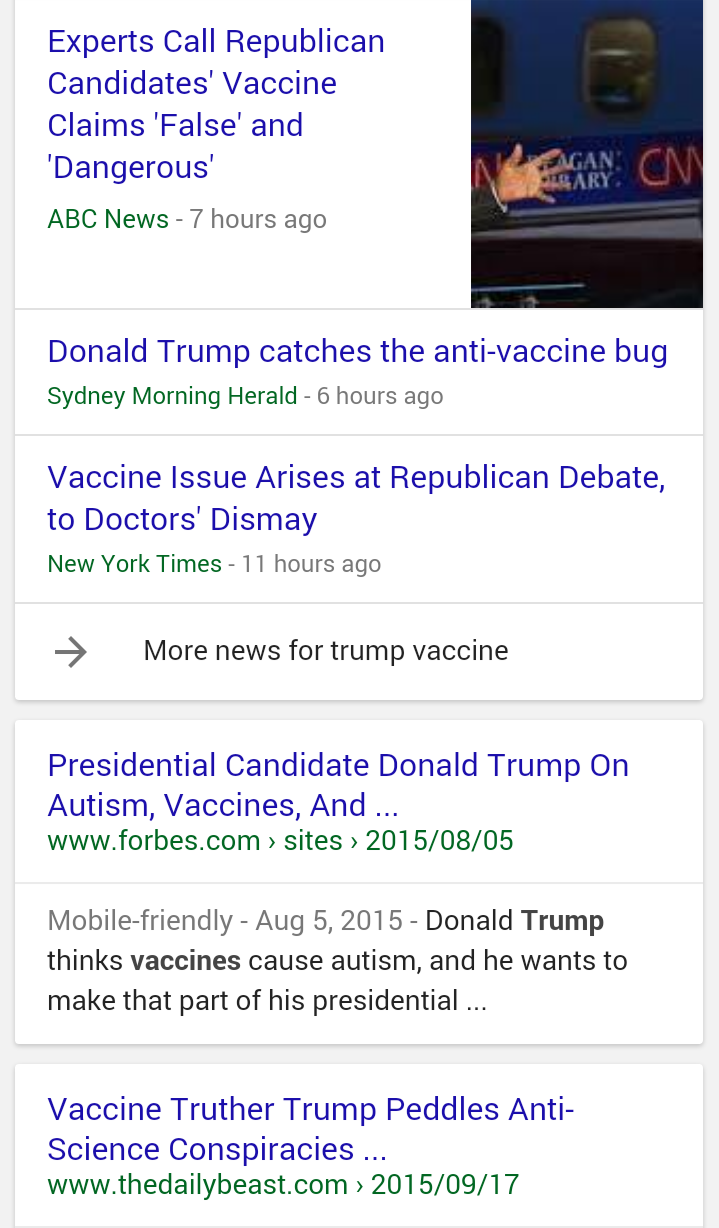Tap the New York Times source label
The width and height of the screenshot is (719, 1228).
134,564
